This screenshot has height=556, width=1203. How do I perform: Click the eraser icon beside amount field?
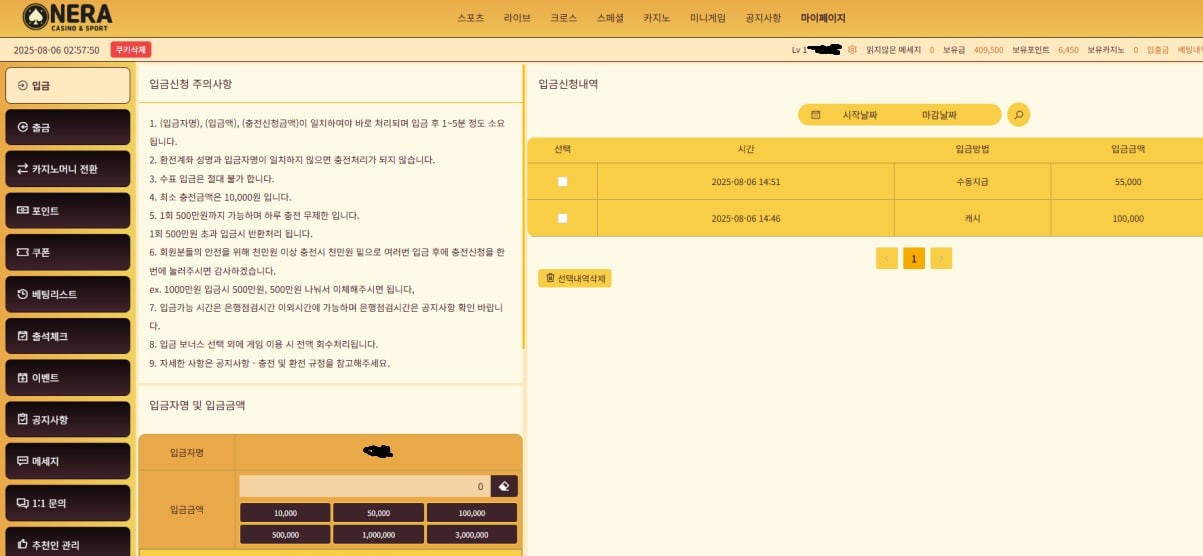[x=504, y=486]
